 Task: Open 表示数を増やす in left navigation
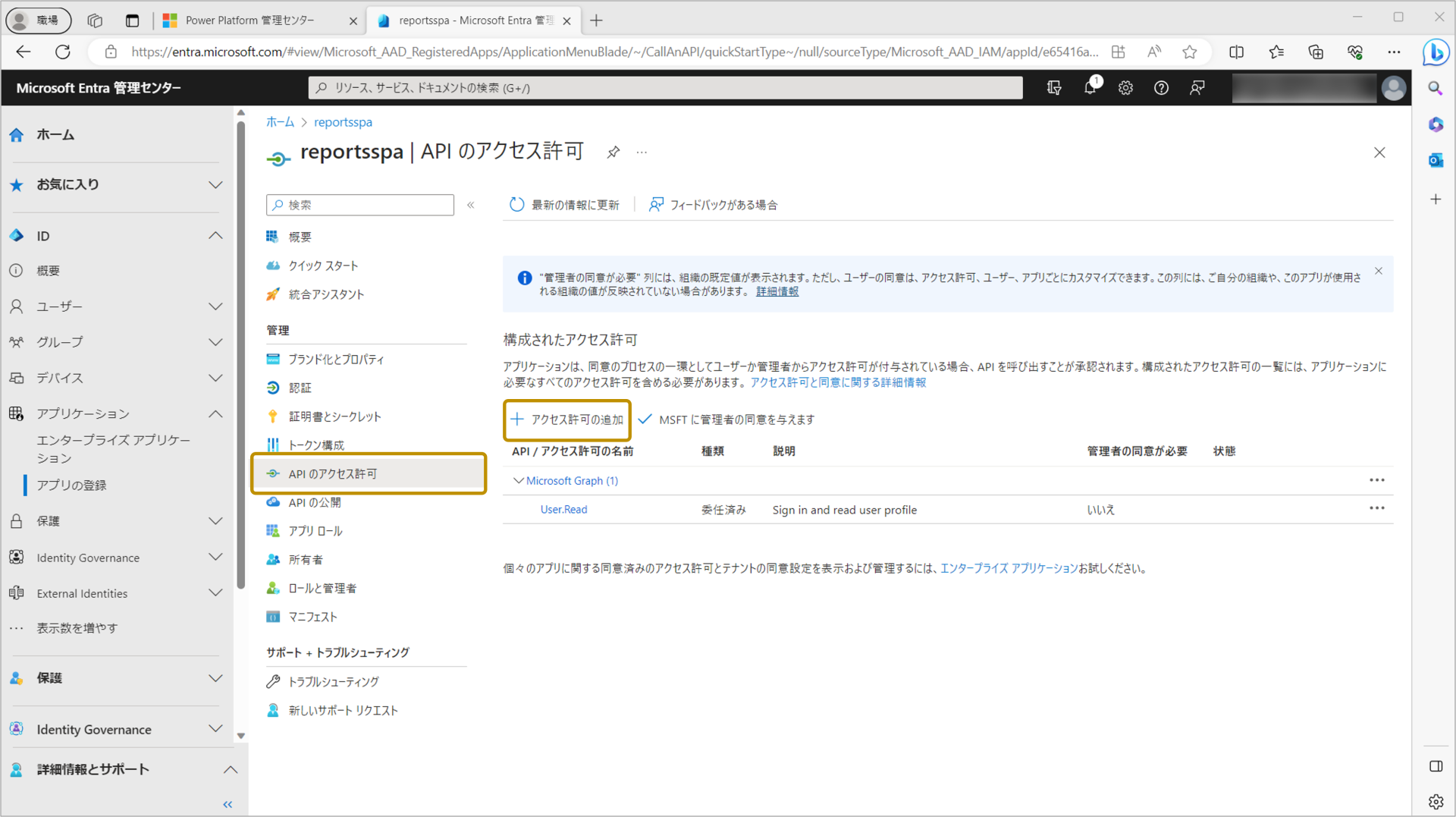77,628
